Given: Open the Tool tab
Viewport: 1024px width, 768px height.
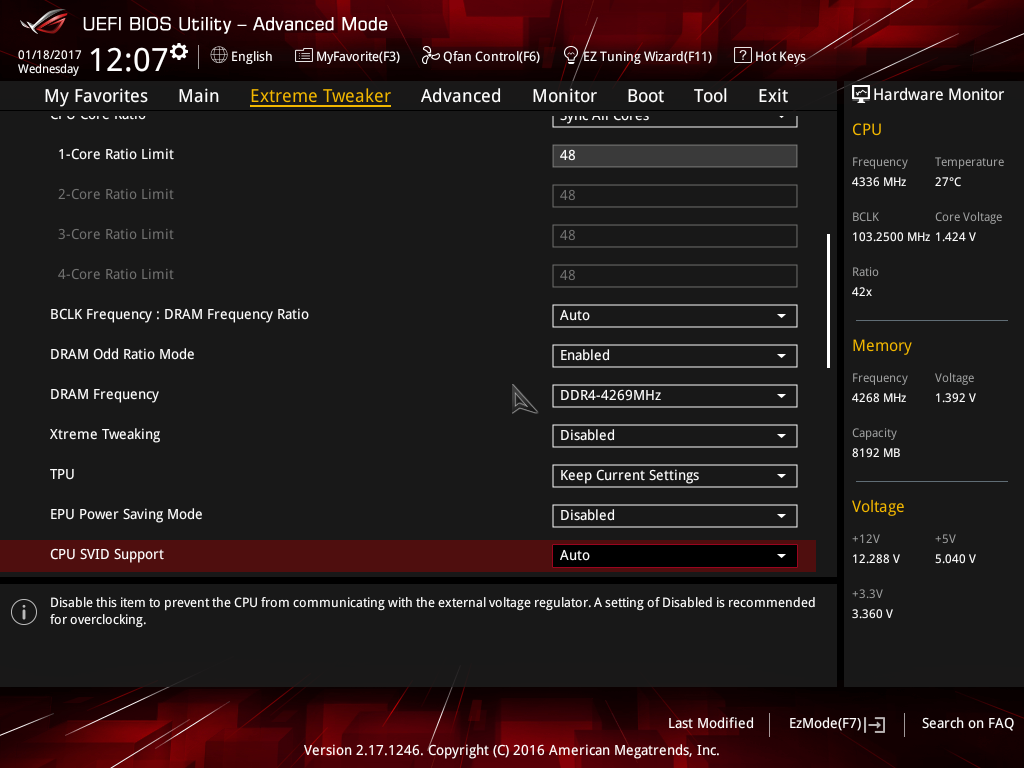Looking at the screenshot, I should point(711,96).
